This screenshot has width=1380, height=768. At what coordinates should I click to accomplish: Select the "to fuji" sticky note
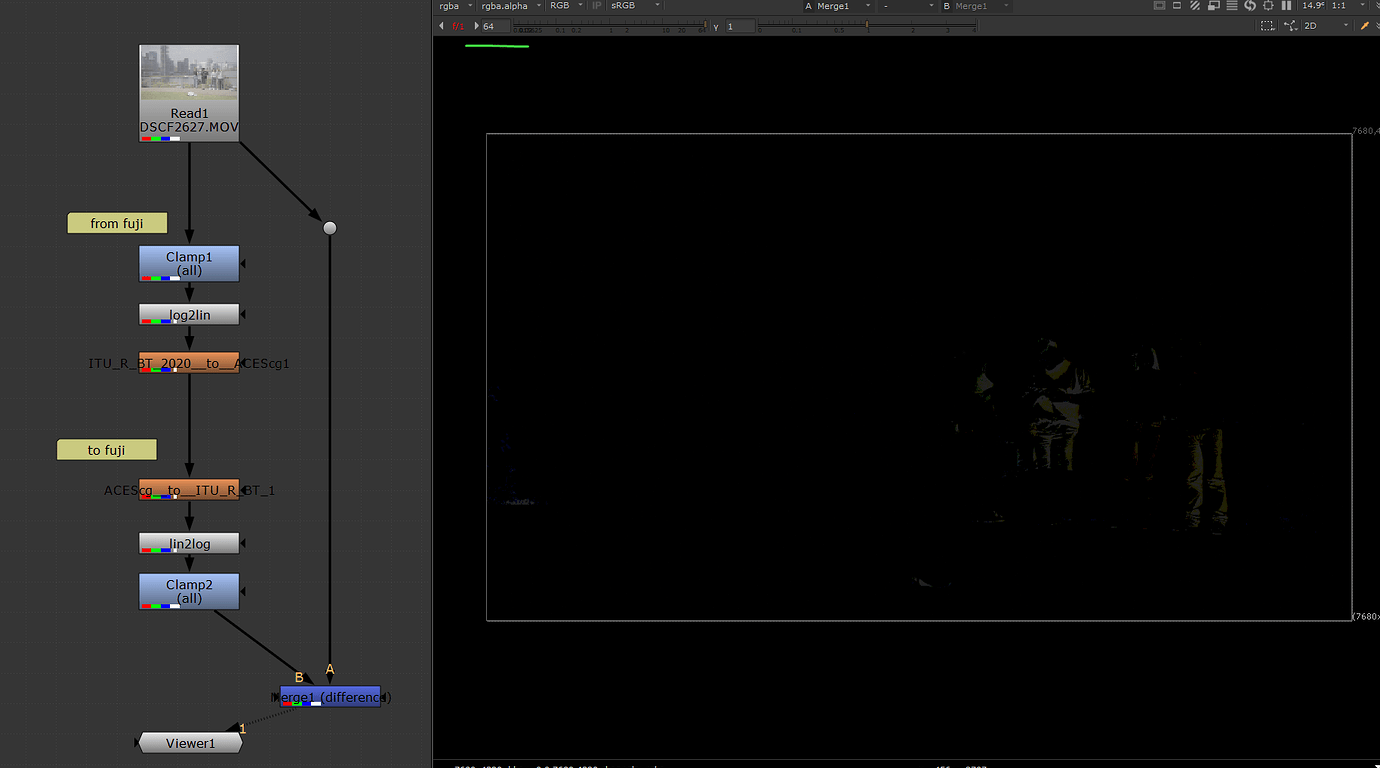pos(107,450)
